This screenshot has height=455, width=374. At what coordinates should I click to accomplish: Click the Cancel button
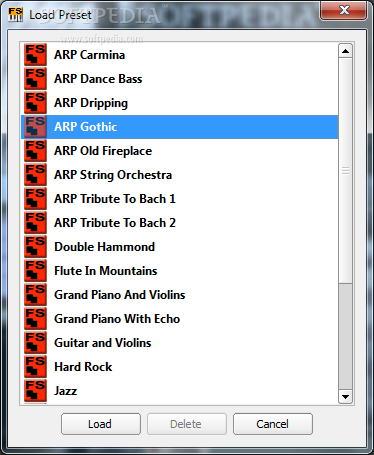(x=273, y=424)
